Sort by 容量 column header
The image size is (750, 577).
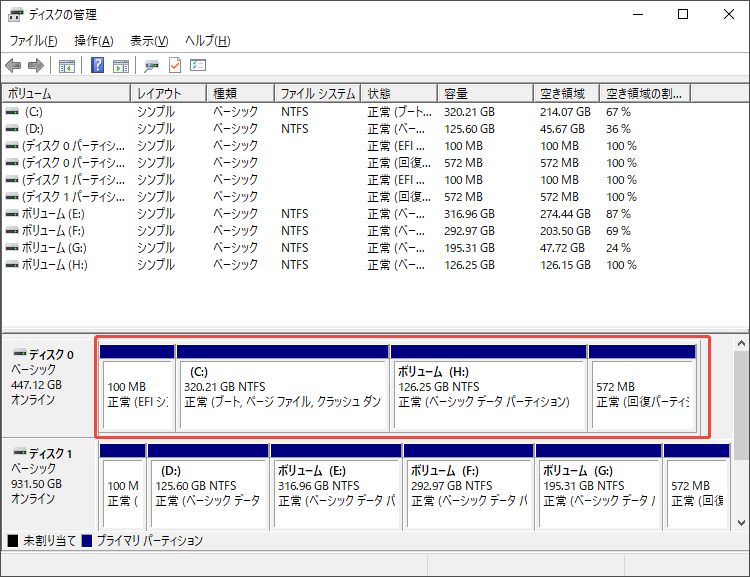click(485, 93)
